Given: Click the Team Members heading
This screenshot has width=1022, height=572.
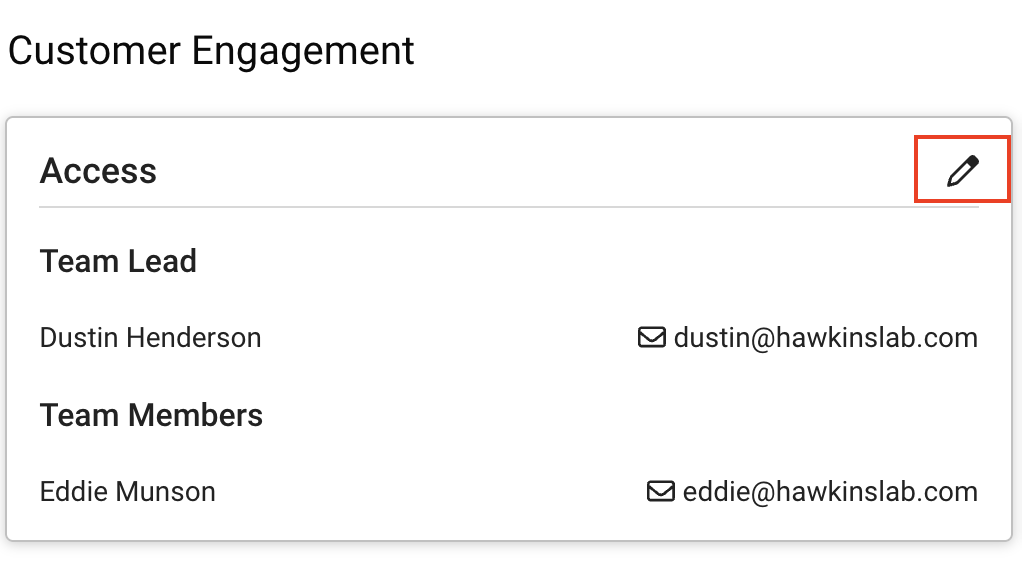Looking at the screenshot, I should (x=151, y=414).
